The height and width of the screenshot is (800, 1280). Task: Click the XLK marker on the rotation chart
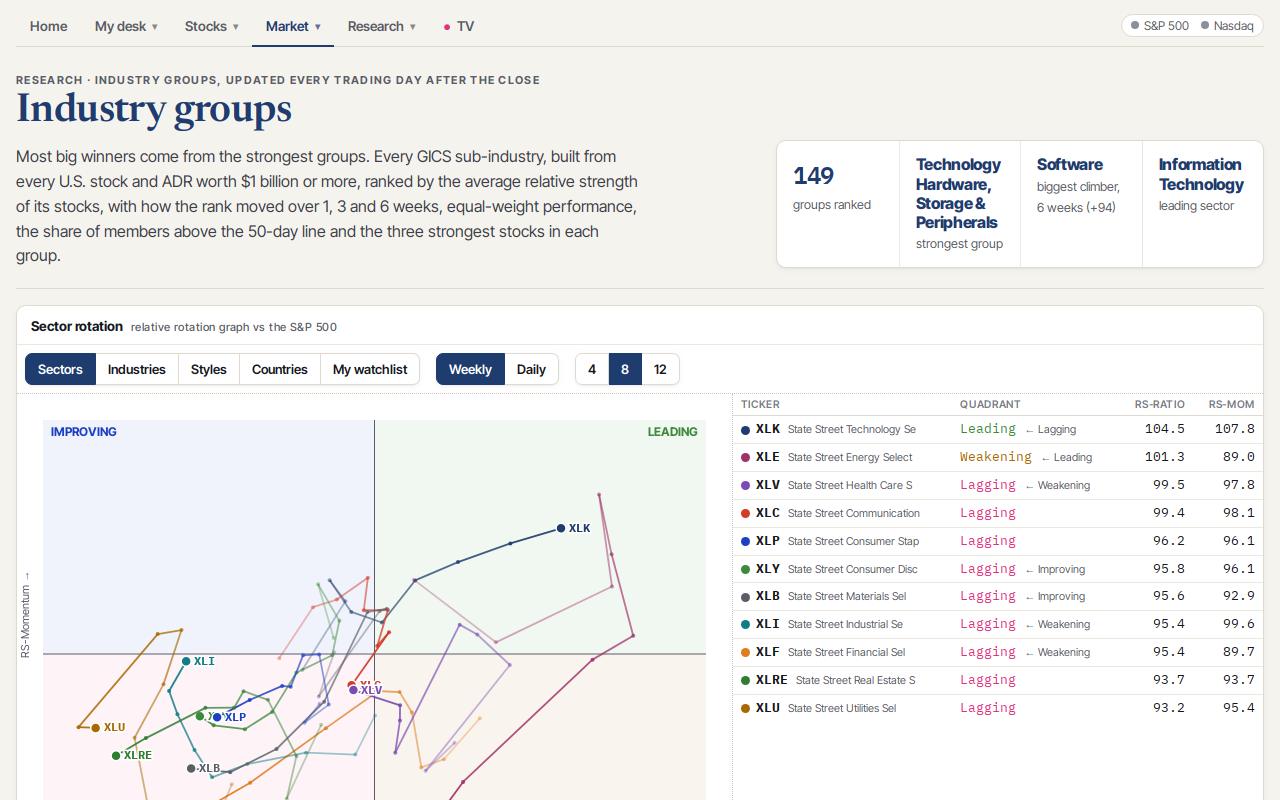click(561, 528)
